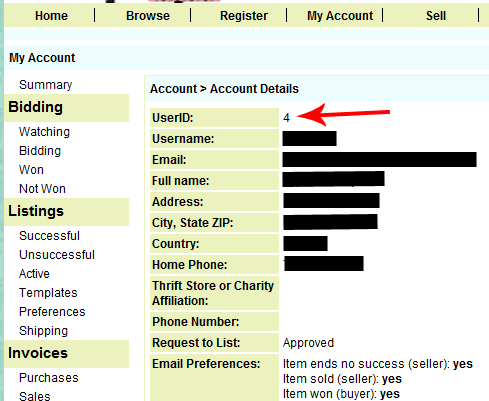Viewport: 489px width, 401px height.
Task: Show current Bidding items link
Action: tap(40, 151)
